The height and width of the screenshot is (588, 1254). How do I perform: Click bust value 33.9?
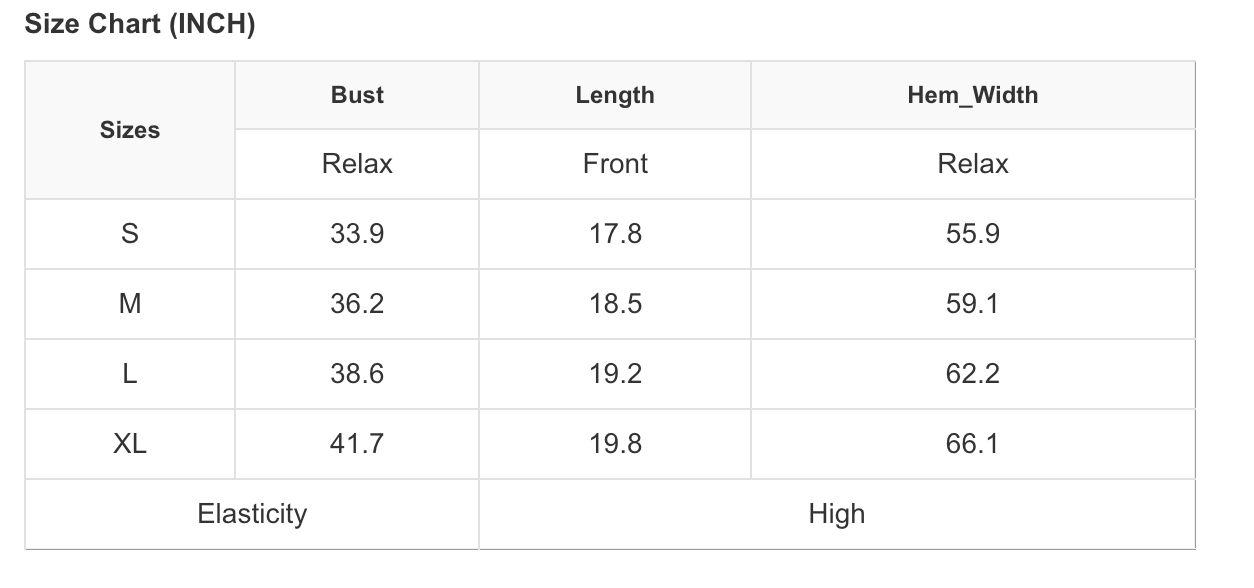point(357,234)
